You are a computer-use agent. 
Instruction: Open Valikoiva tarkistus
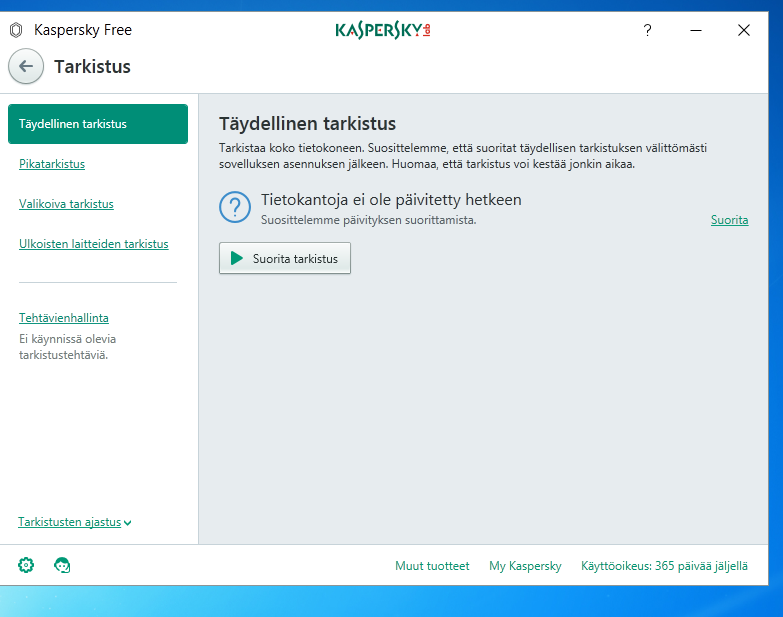point(66,204)
